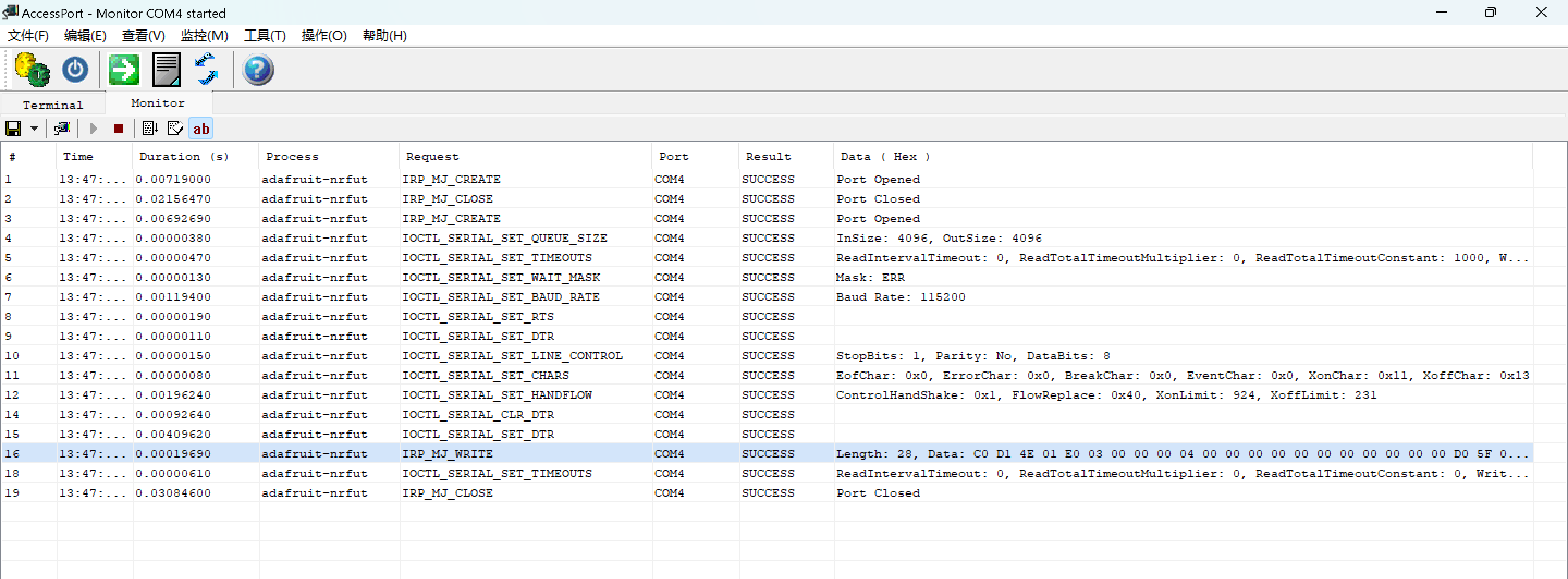Click the clear list icon
The image size is (1568, 579).
click(x=175, y=129)
